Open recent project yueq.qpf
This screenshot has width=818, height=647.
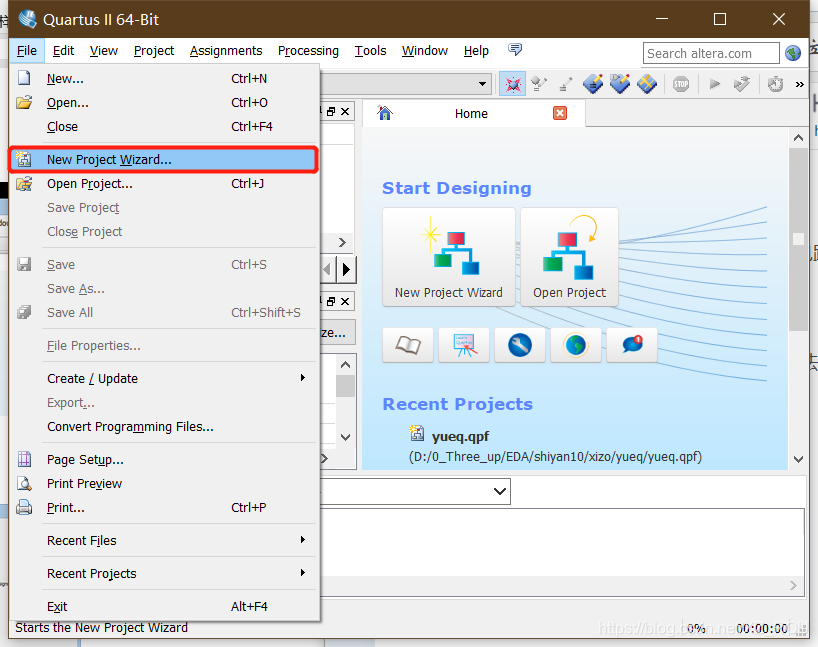[x=460, y=436]
